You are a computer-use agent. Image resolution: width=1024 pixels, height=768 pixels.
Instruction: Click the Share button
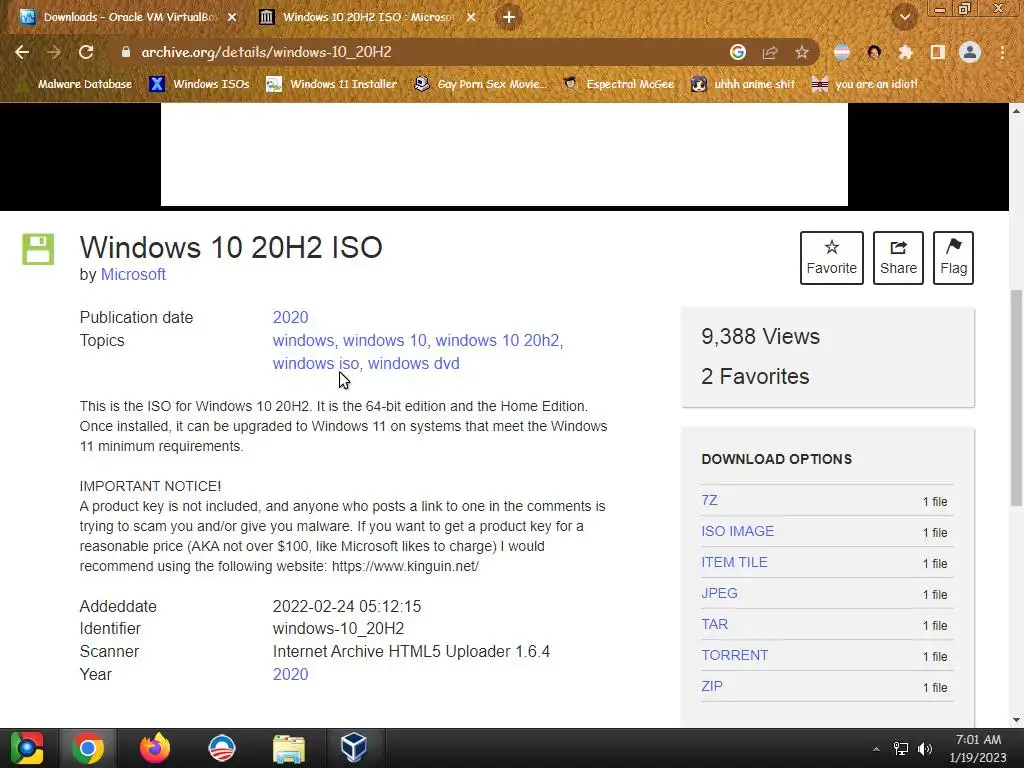(x=898, y=258)
